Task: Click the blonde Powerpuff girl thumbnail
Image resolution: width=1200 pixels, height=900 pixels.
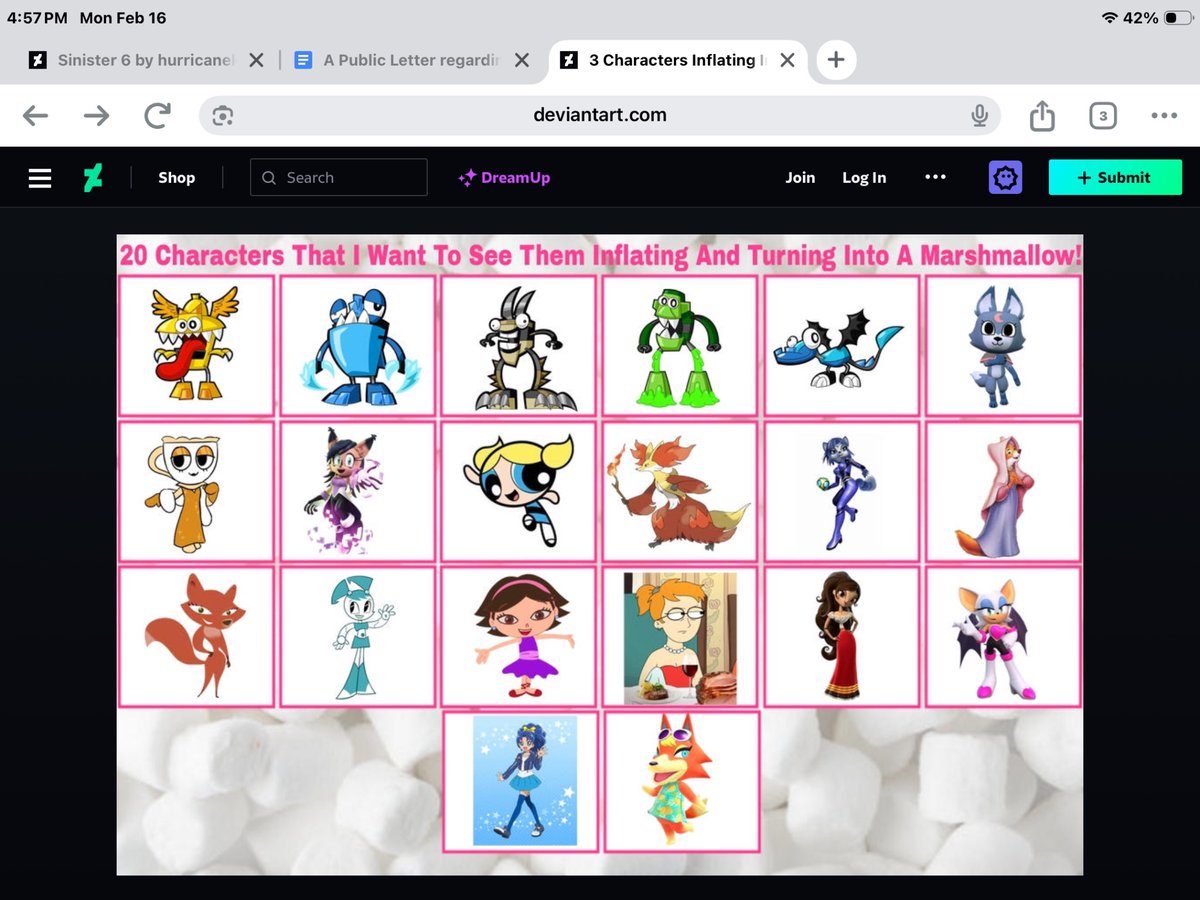Action: click(x=519, y=491)
